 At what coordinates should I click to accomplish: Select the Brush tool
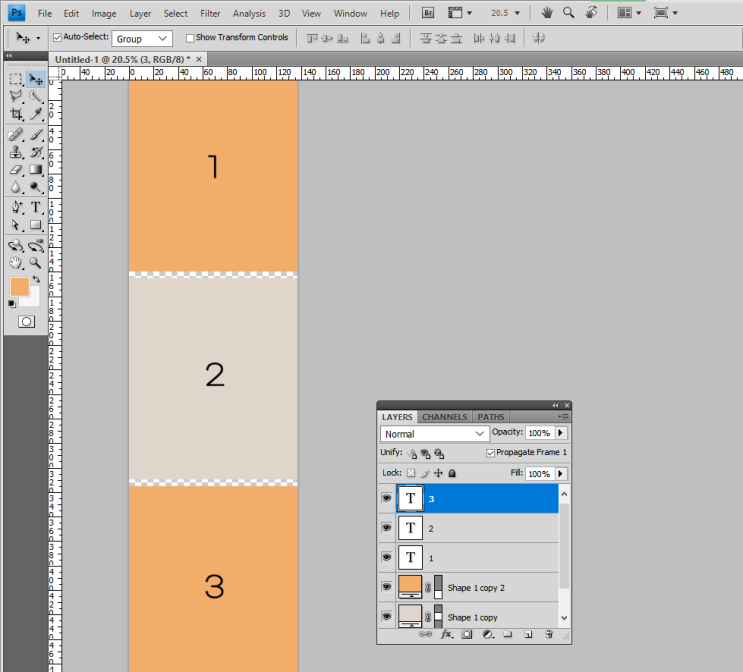coord(36,135)
